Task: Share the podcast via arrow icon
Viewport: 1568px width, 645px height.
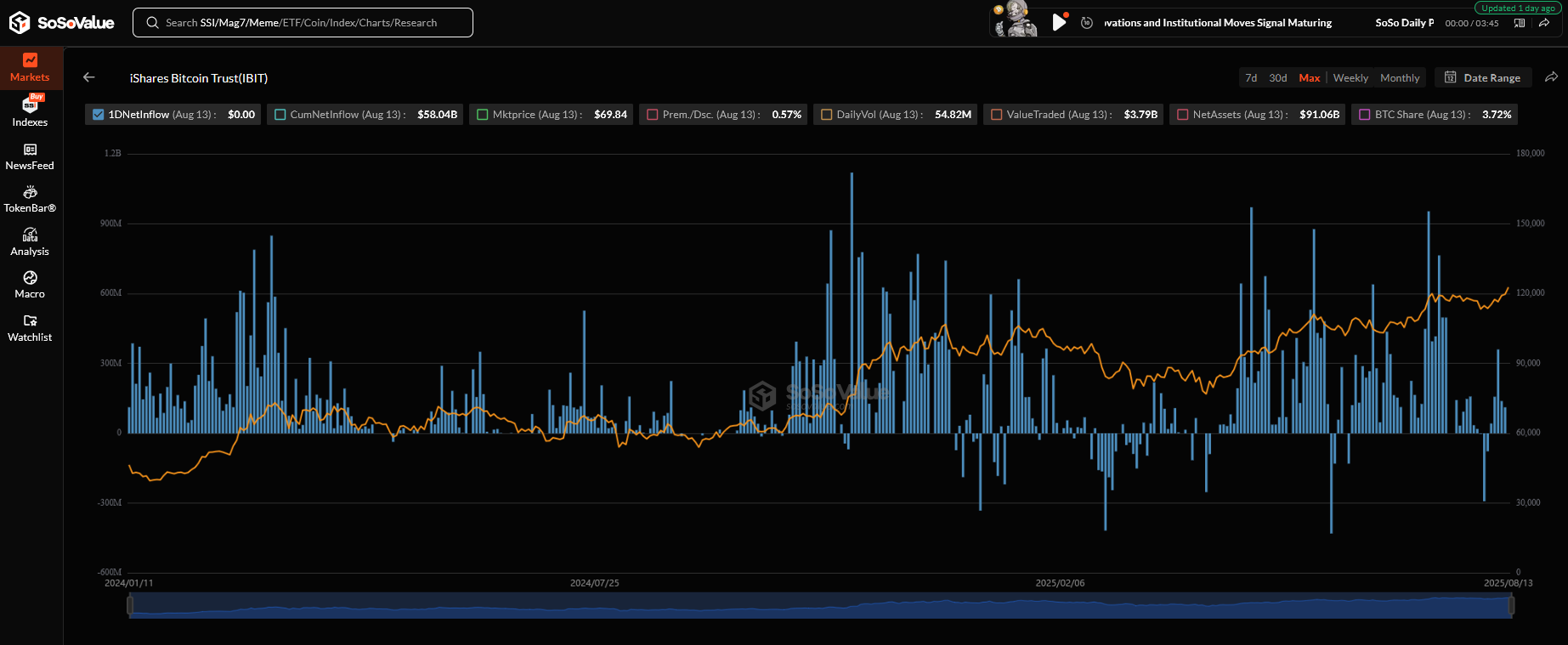Action: pos(1544,23)
